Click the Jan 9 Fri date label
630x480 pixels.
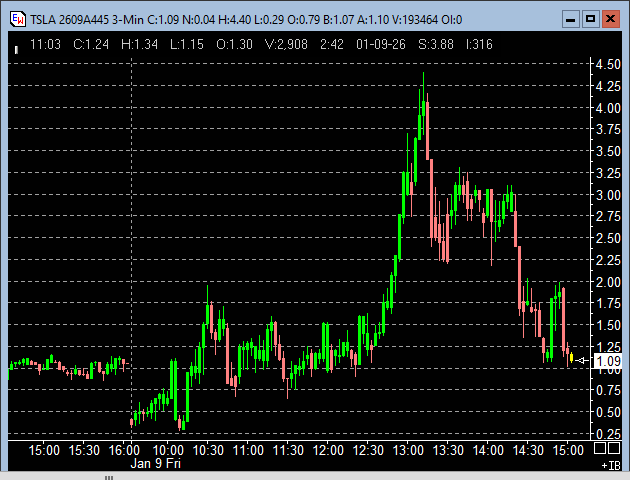(x=156, y=464)
